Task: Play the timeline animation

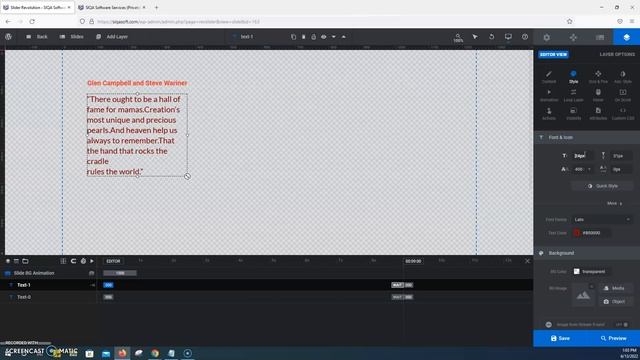Action: pos(92,261)
